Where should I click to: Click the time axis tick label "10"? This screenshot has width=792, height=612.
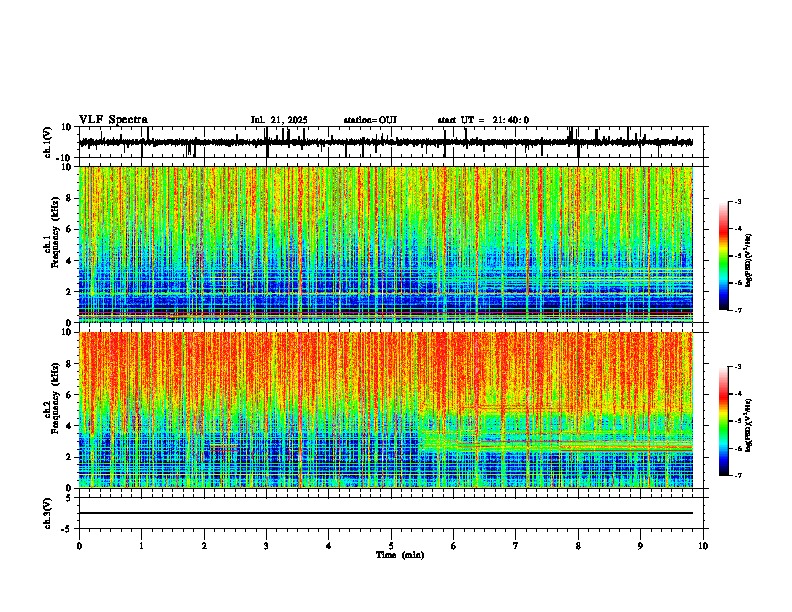point(703,546)
